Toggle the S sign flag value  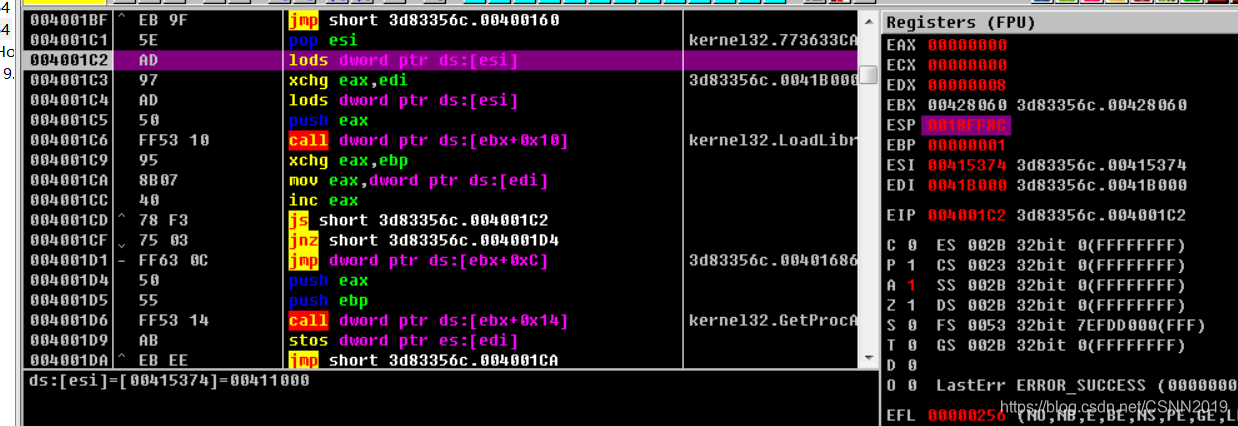pos(911,324)
